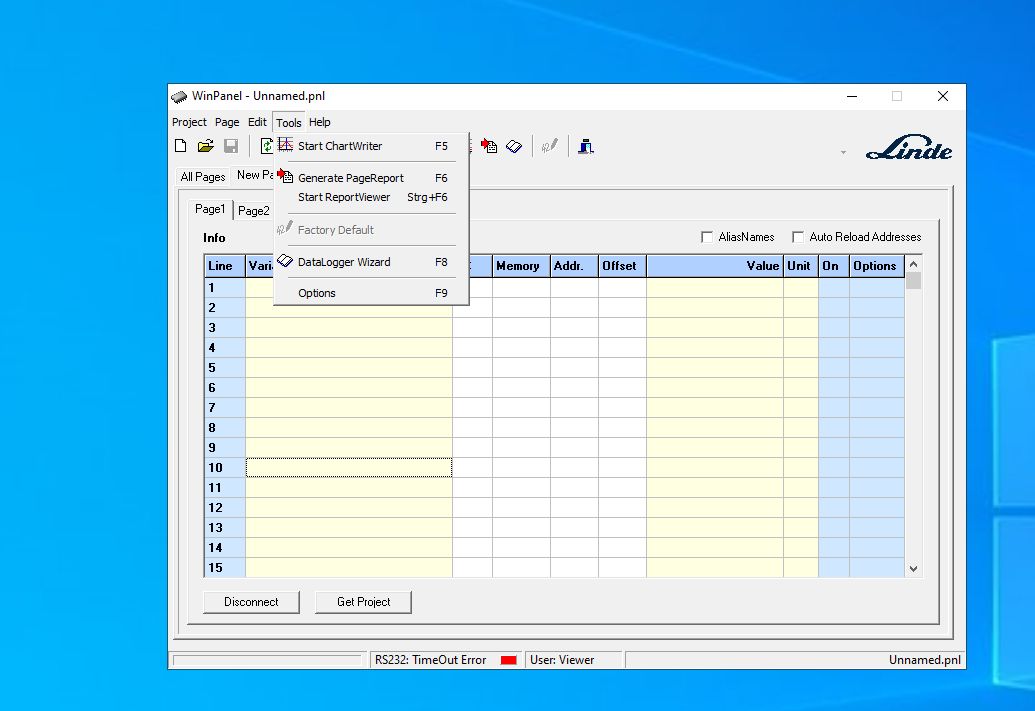Click the Addr. column header
The height and width of the screenshot is (711, 1035).
click(x=574, y=266)
